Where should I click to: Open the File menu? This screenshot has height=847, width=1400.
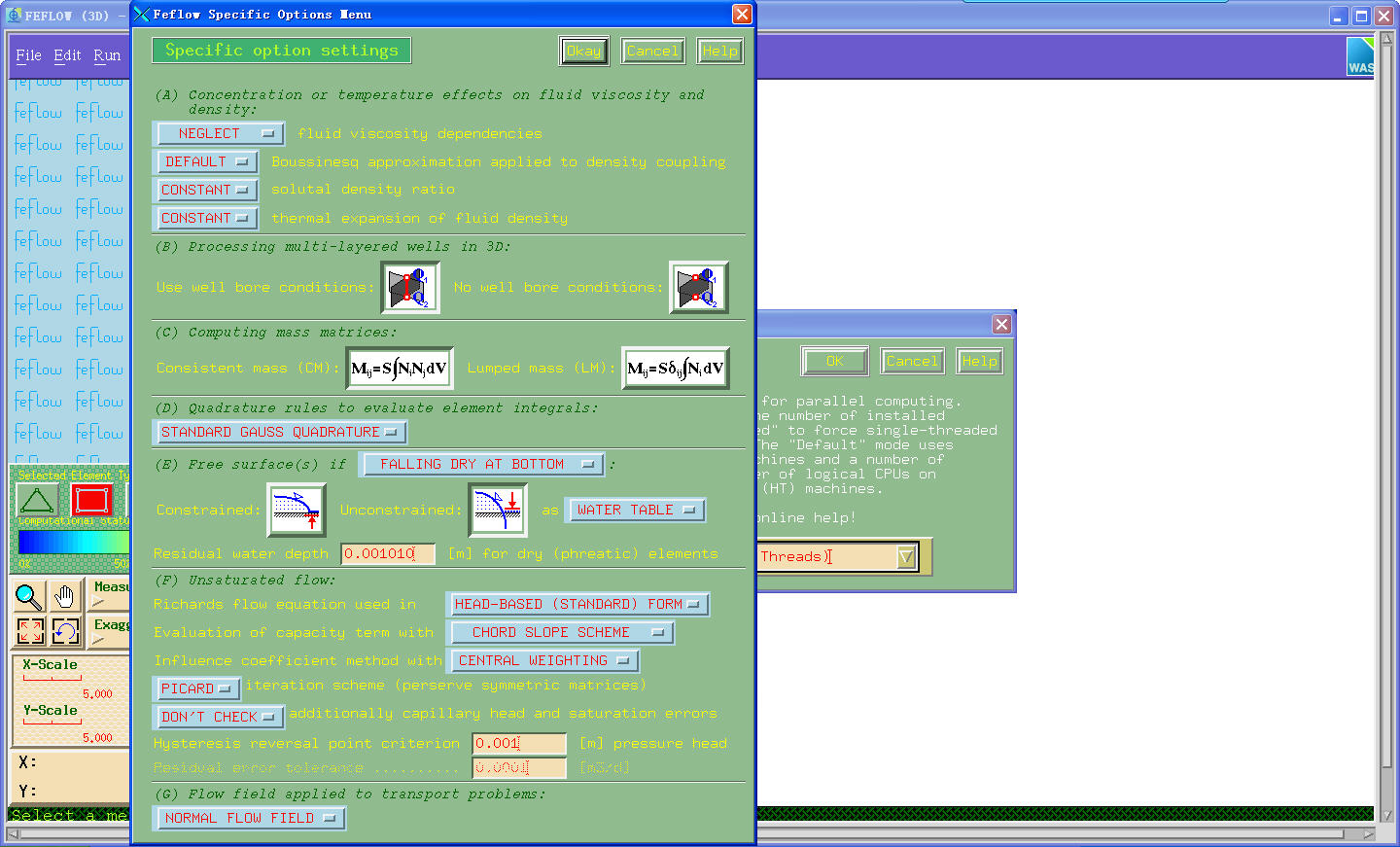point(28,55)
